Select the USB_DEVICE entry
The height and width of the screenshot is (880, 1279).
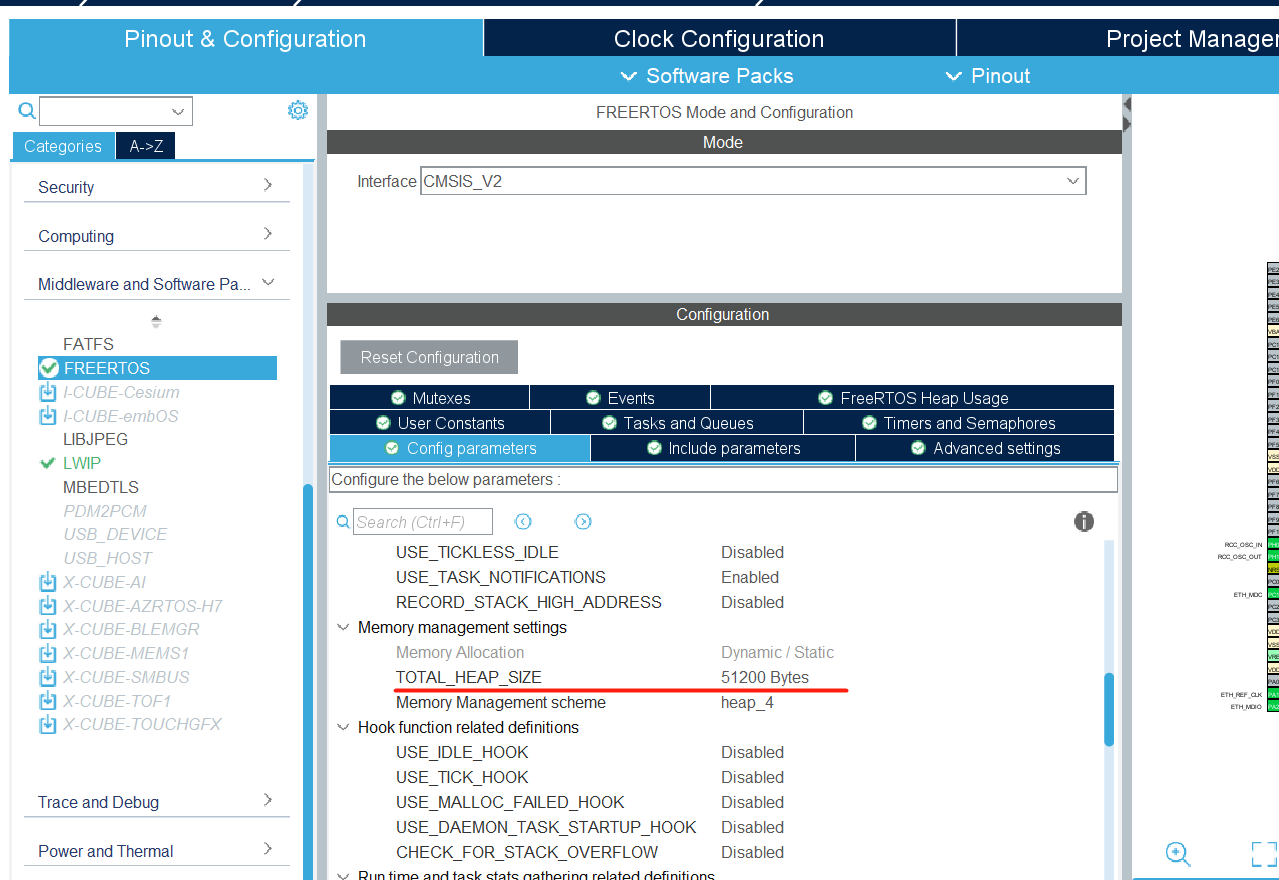115,534
